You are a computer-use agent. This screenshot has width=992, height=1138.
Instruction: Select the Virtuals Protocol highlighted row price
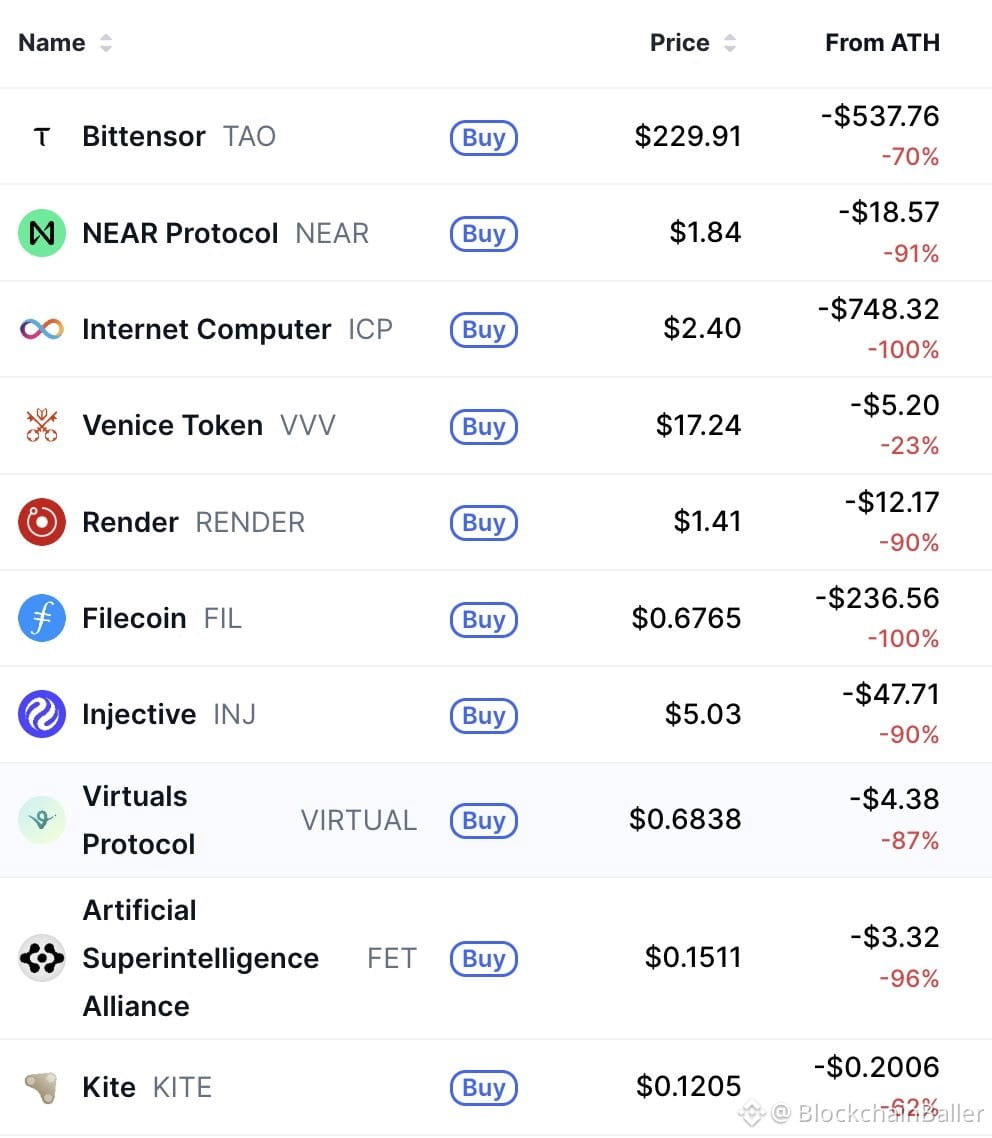[x=685, y=819]
